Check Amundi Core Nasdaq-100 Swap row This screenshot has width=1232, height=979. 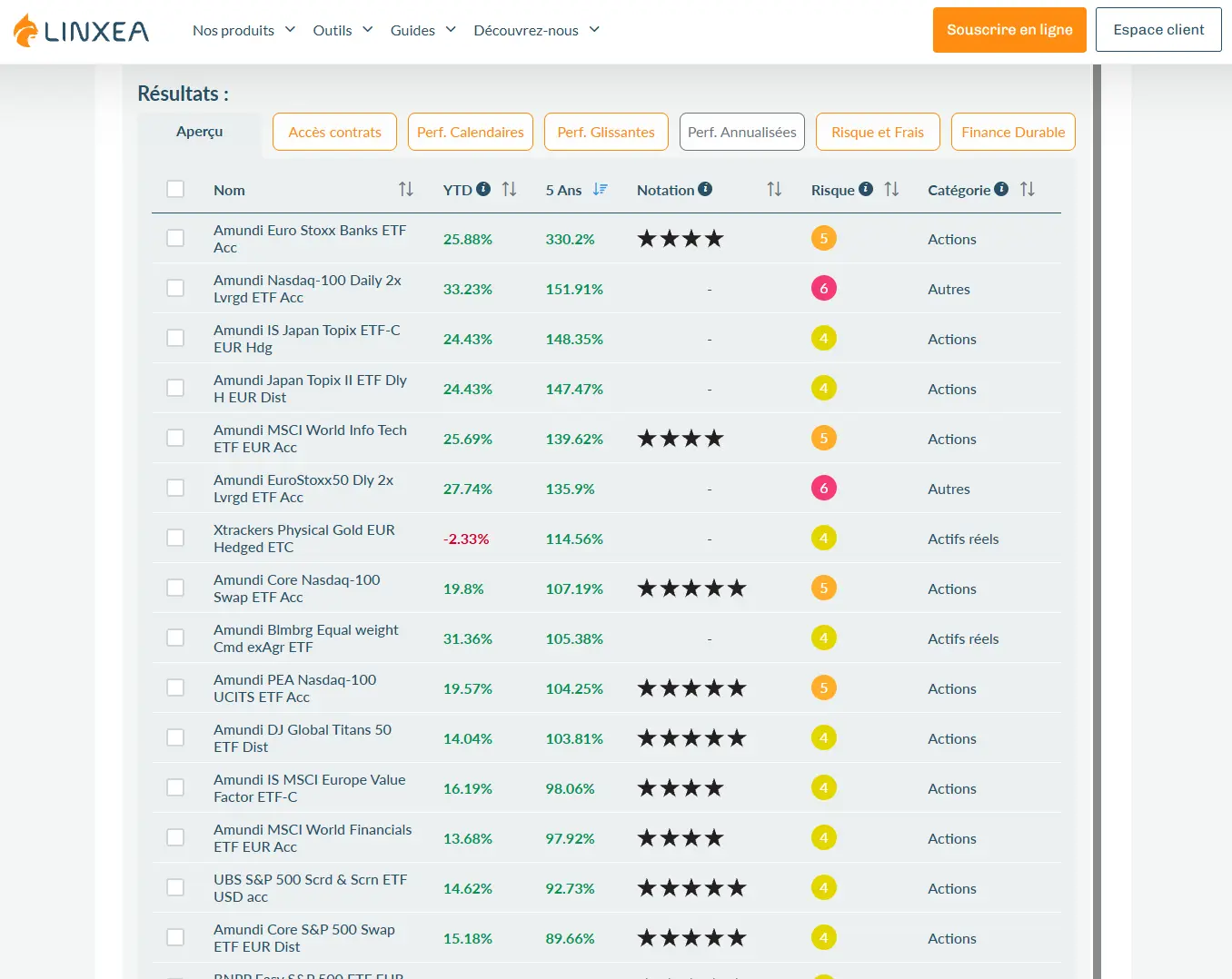click(175, 588)
